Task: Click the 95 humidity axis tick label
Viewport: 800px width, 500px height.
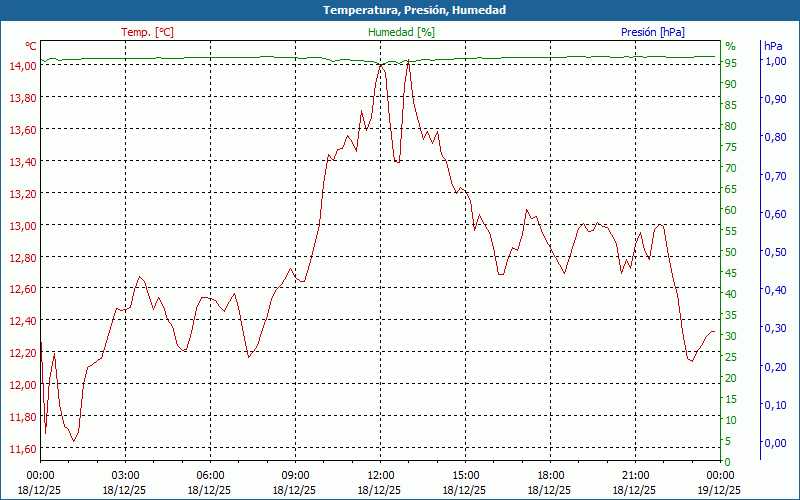Action: click(x=731, y=63)
